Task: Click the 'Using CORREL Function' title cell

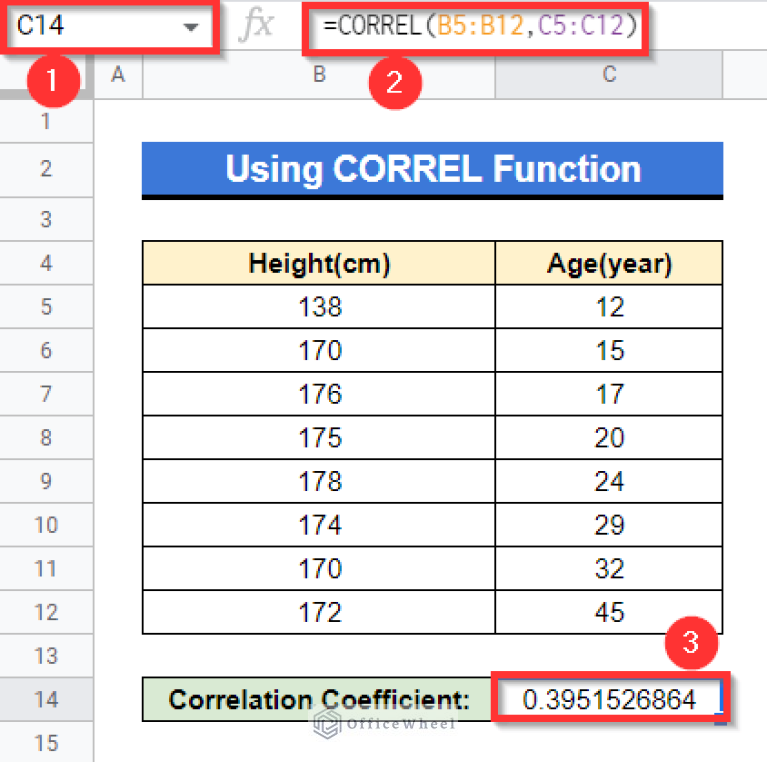Action: tap(432, 170)
